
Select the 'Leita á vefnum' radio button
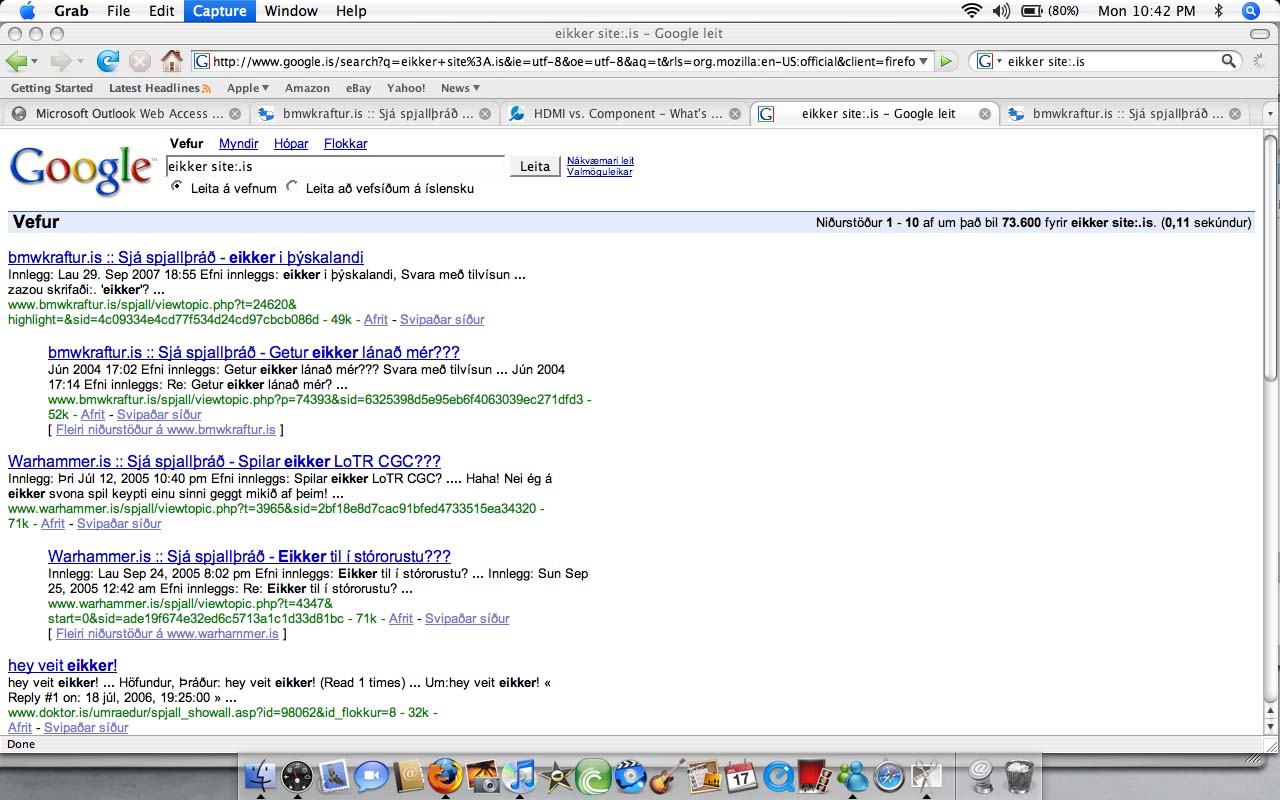[x=177, y=186]
